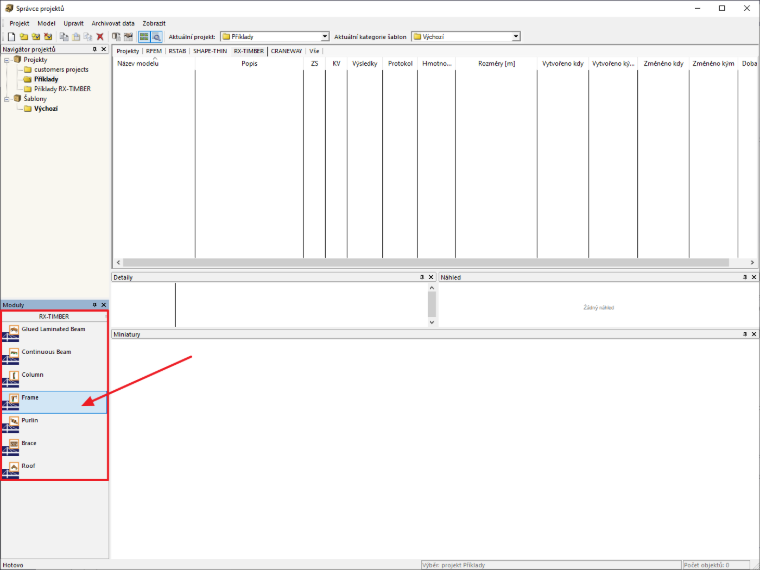Pin the Miniatury panel

pos(745,334)
